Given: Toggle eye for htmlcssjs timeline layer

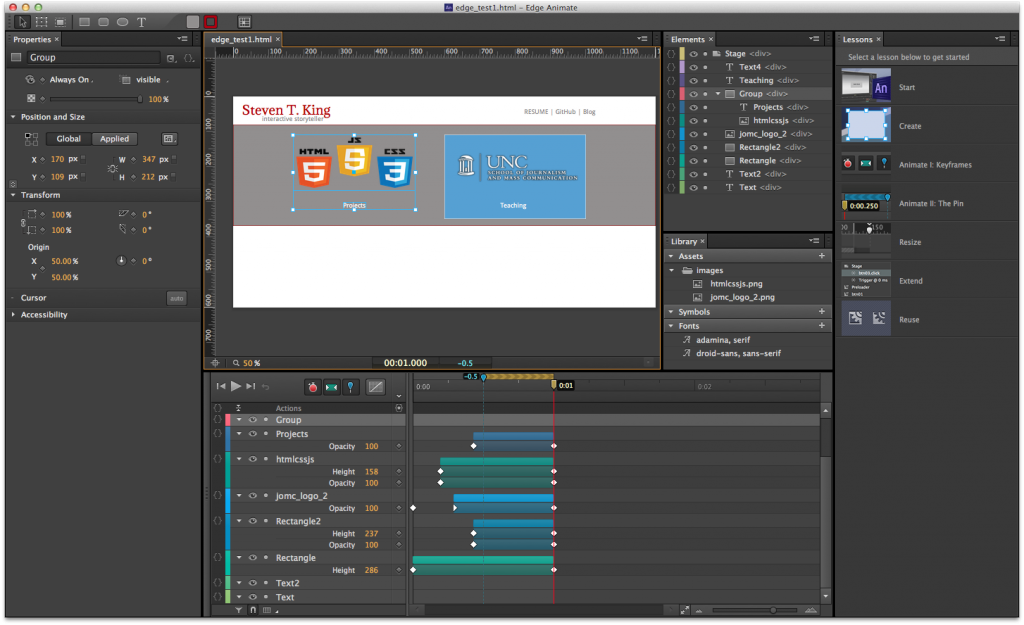Looking at the screenshot, I should pyautogui.click(x=253, y=459).
